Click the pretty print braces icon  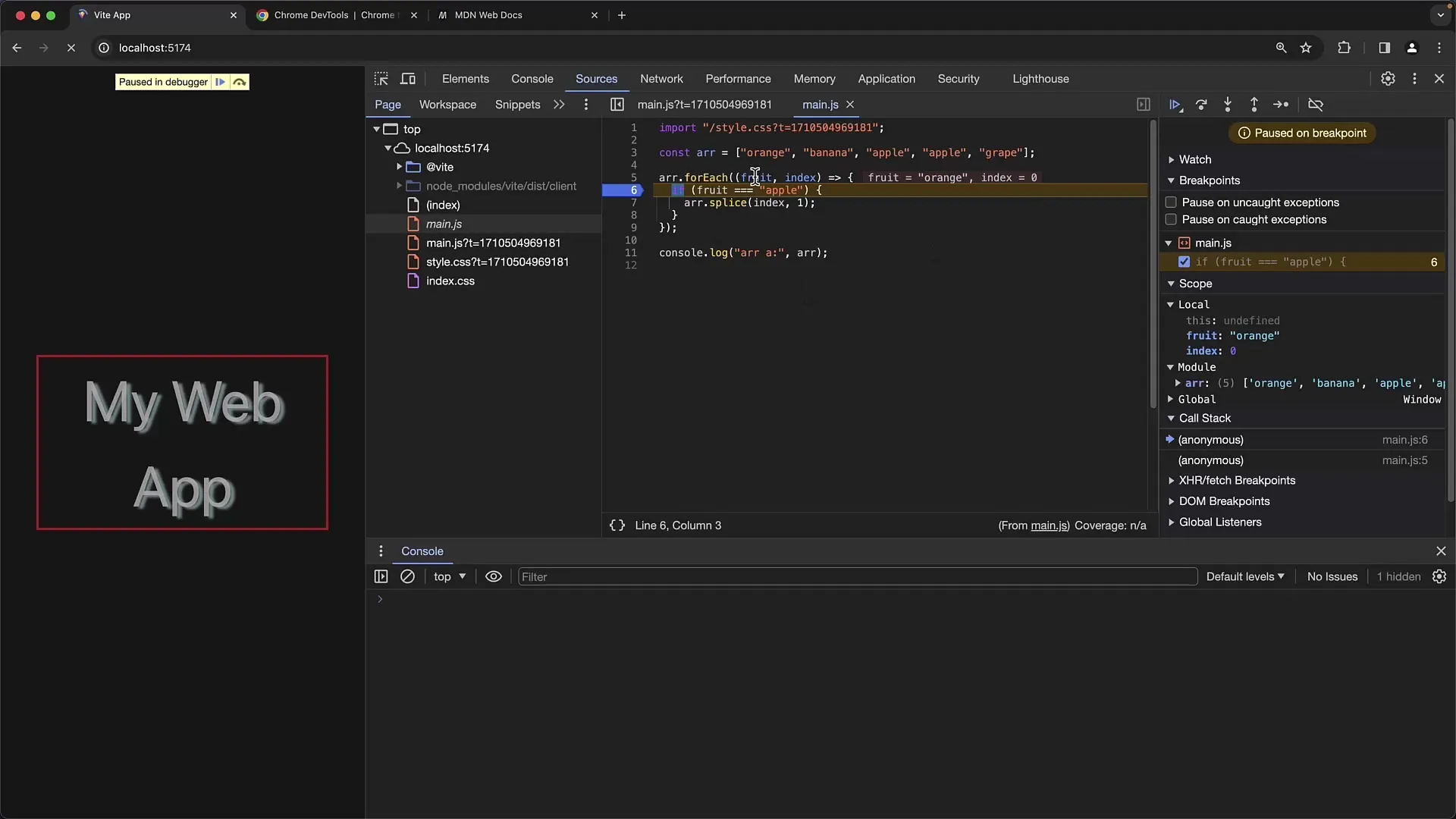point(617,526)
